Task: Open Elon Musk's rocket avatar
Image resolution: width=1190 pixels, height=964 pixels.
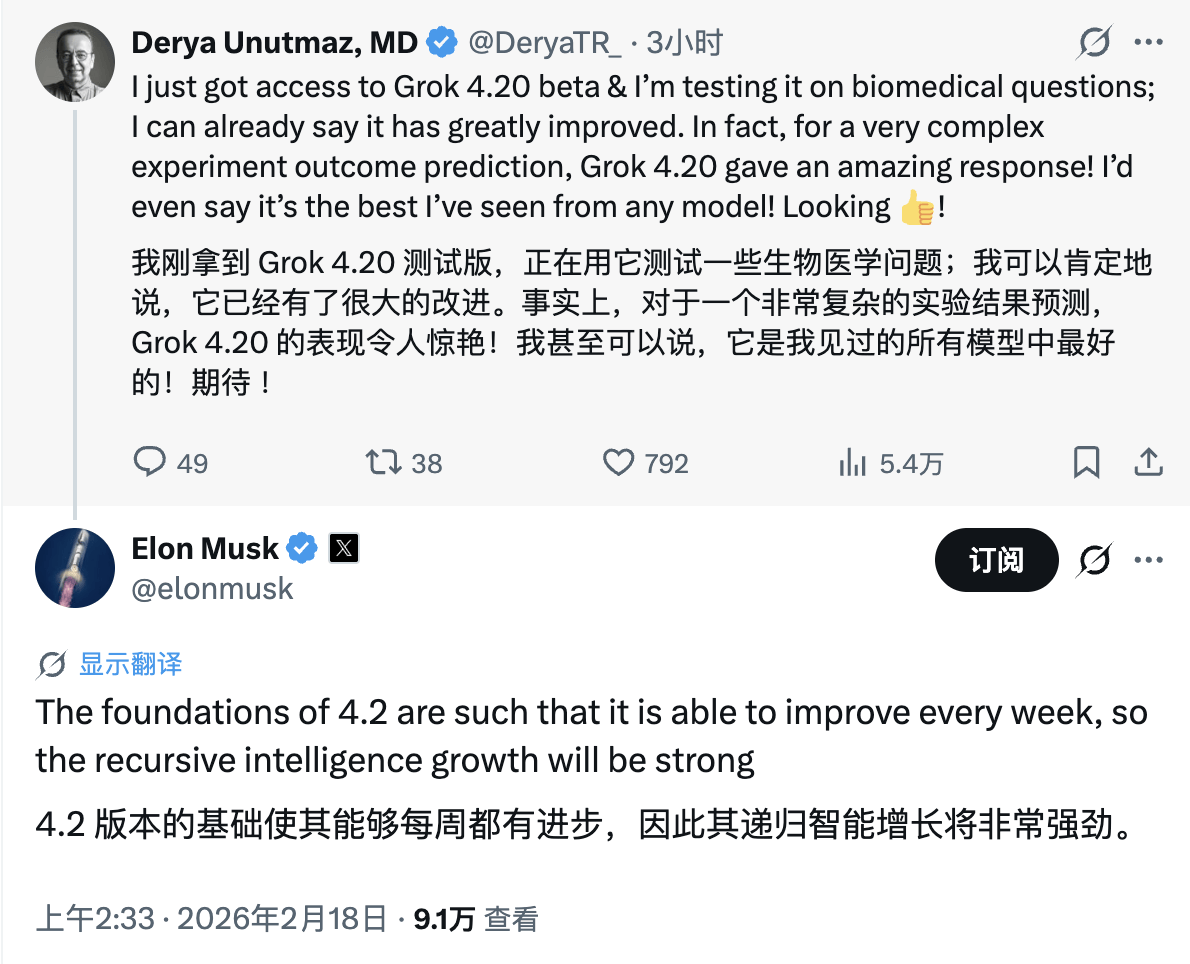Action: pos(75,567)
